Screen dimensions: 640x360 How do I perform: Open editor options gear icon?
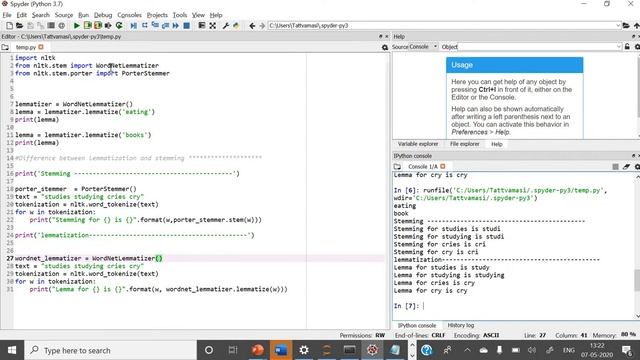click(x=385, y=47)
